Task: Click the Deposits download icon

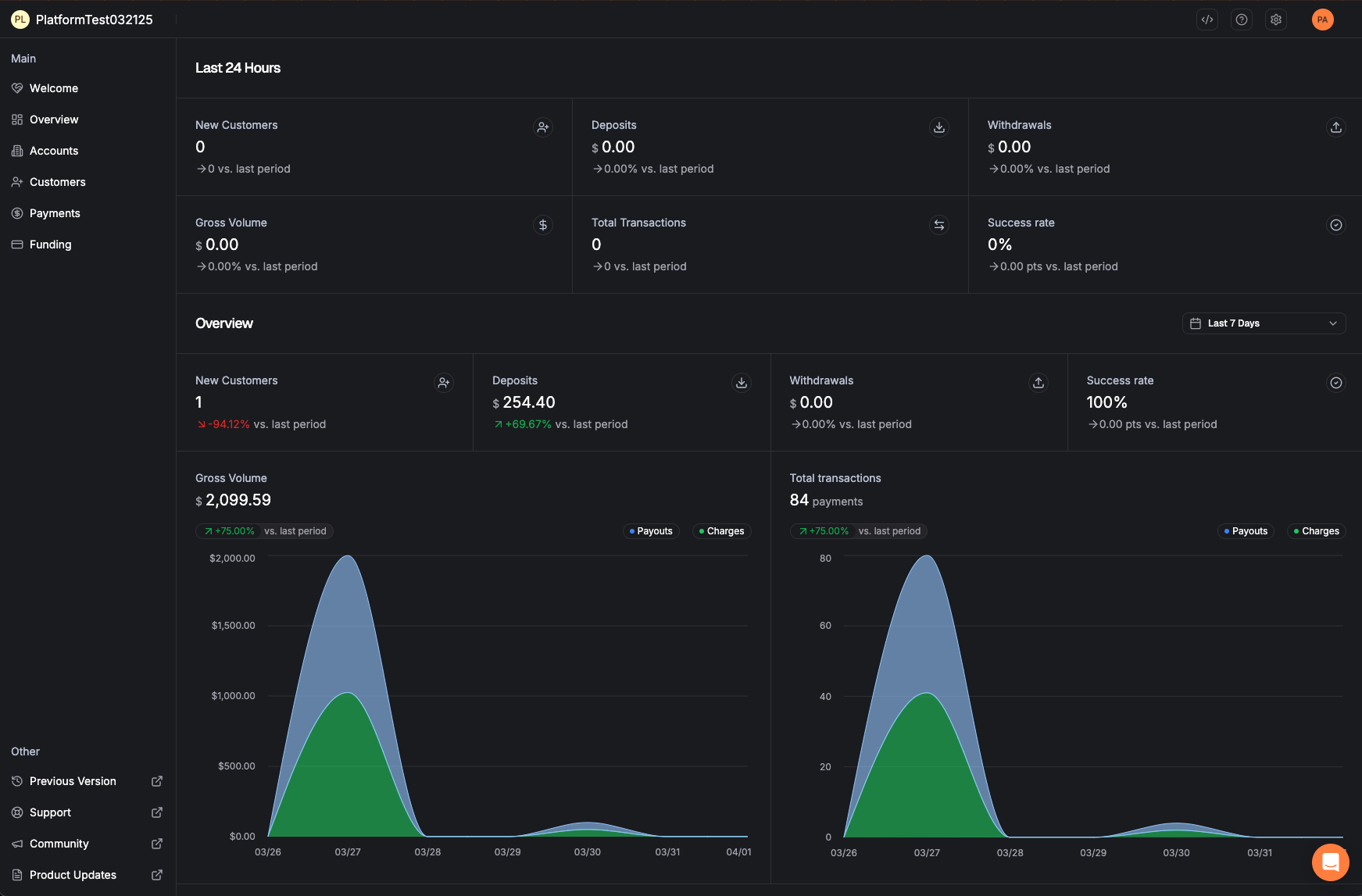Action: click(938, 127)
